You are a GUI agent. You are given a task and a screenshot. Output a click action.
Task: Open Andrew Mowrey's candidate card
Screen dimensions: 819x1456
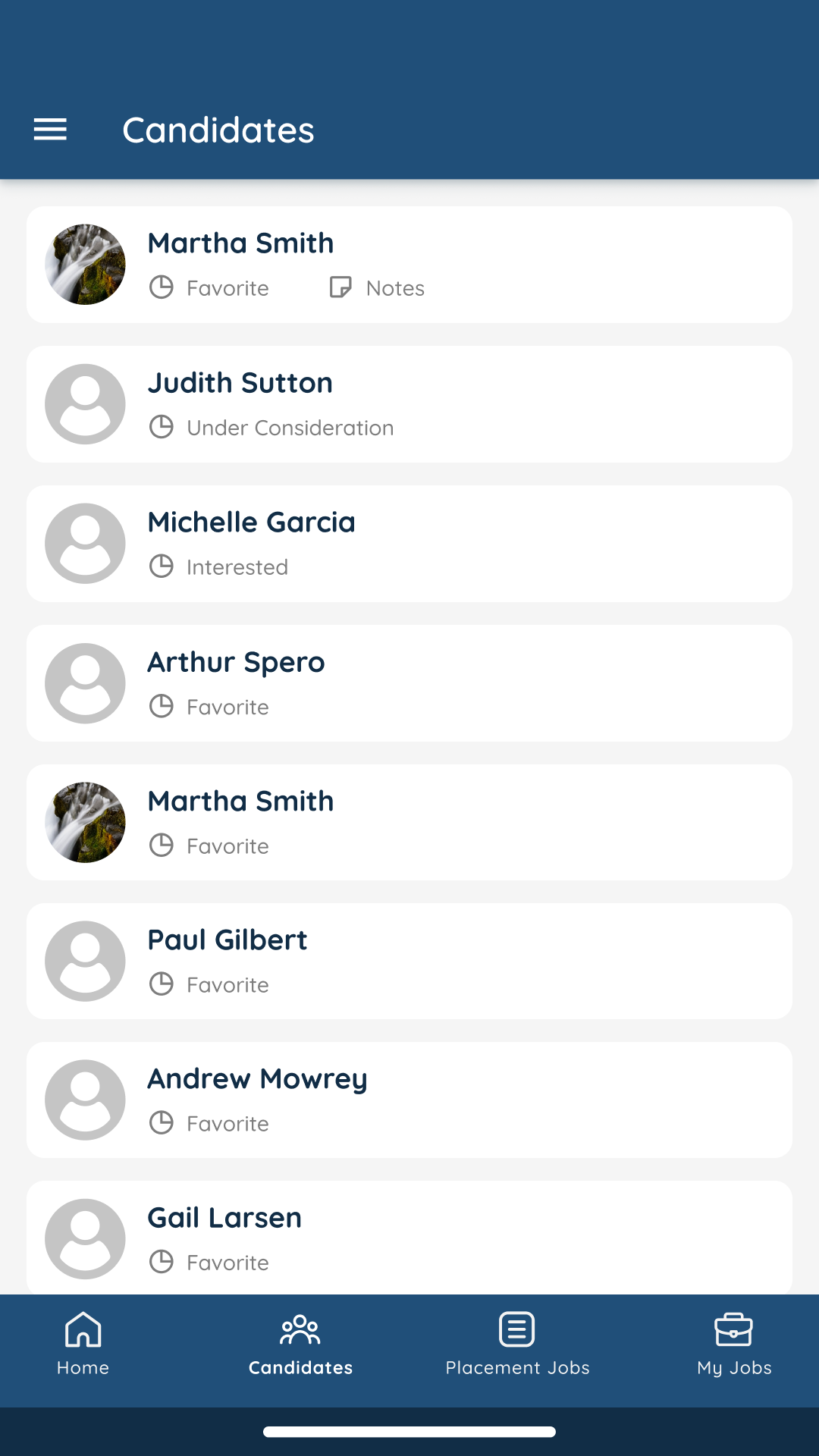tap(409, 1100)
